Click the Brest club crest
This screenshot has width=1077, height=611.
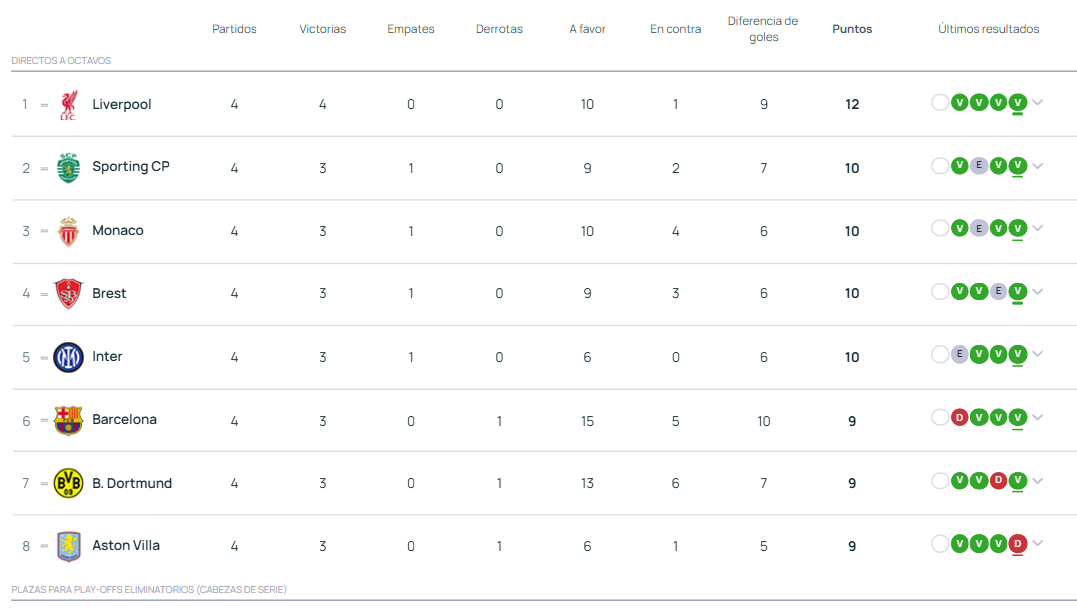tap(68, 293)
